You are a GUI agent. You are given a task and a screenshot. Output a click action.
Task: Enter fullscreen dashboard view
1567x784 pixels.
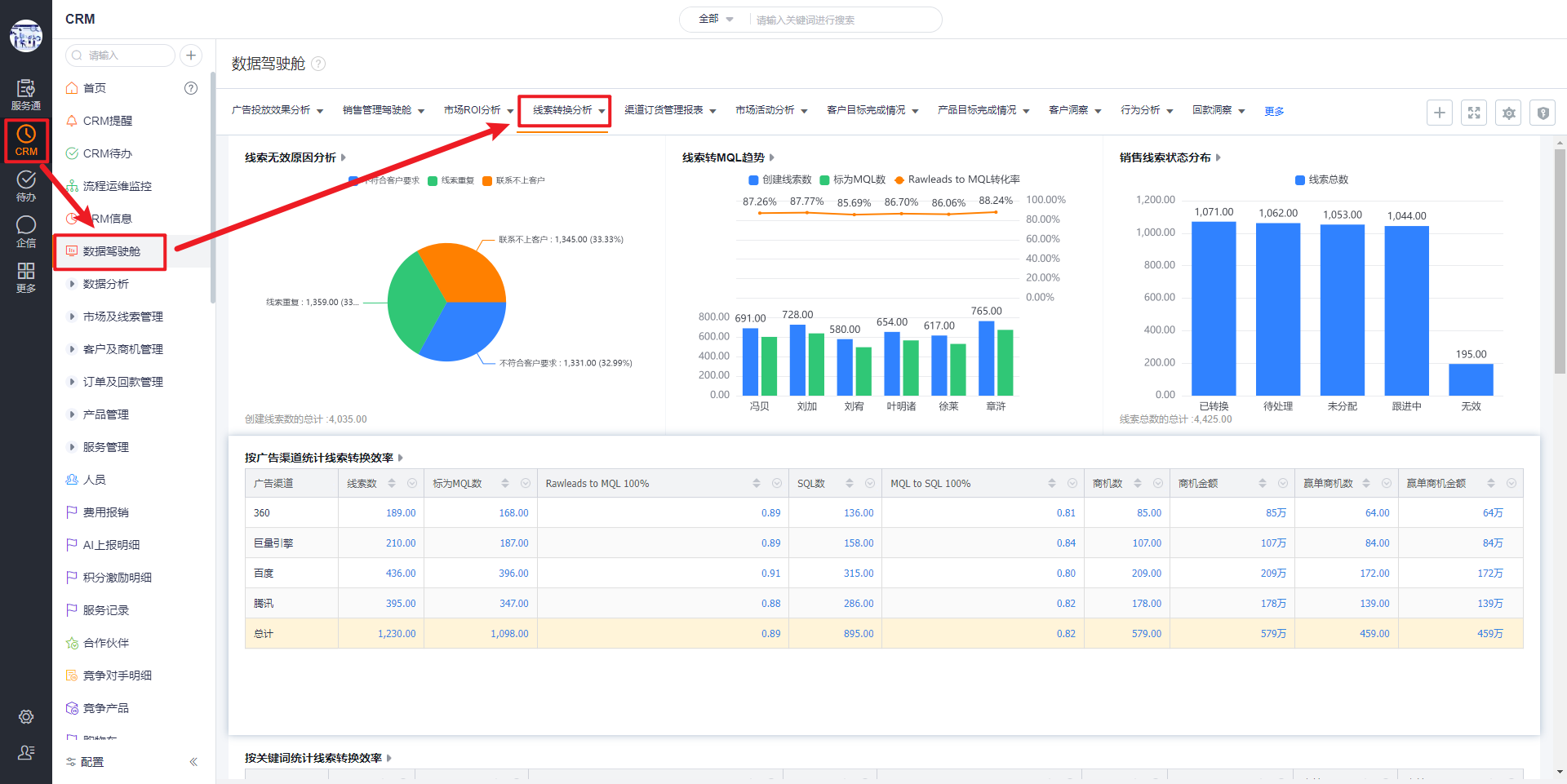tap(1474, 113)
